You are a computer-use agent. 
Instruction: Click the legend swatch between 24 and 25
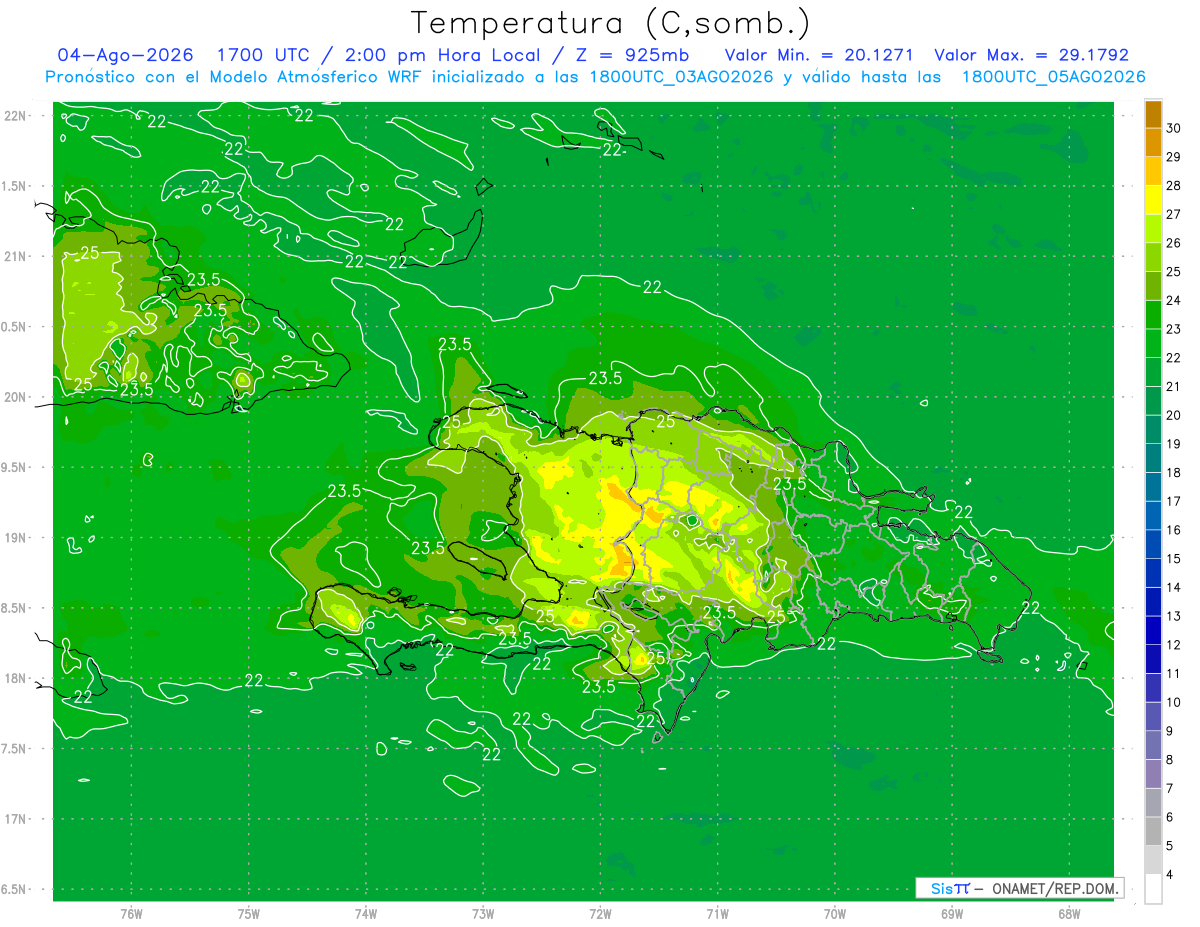[1153, 286]
